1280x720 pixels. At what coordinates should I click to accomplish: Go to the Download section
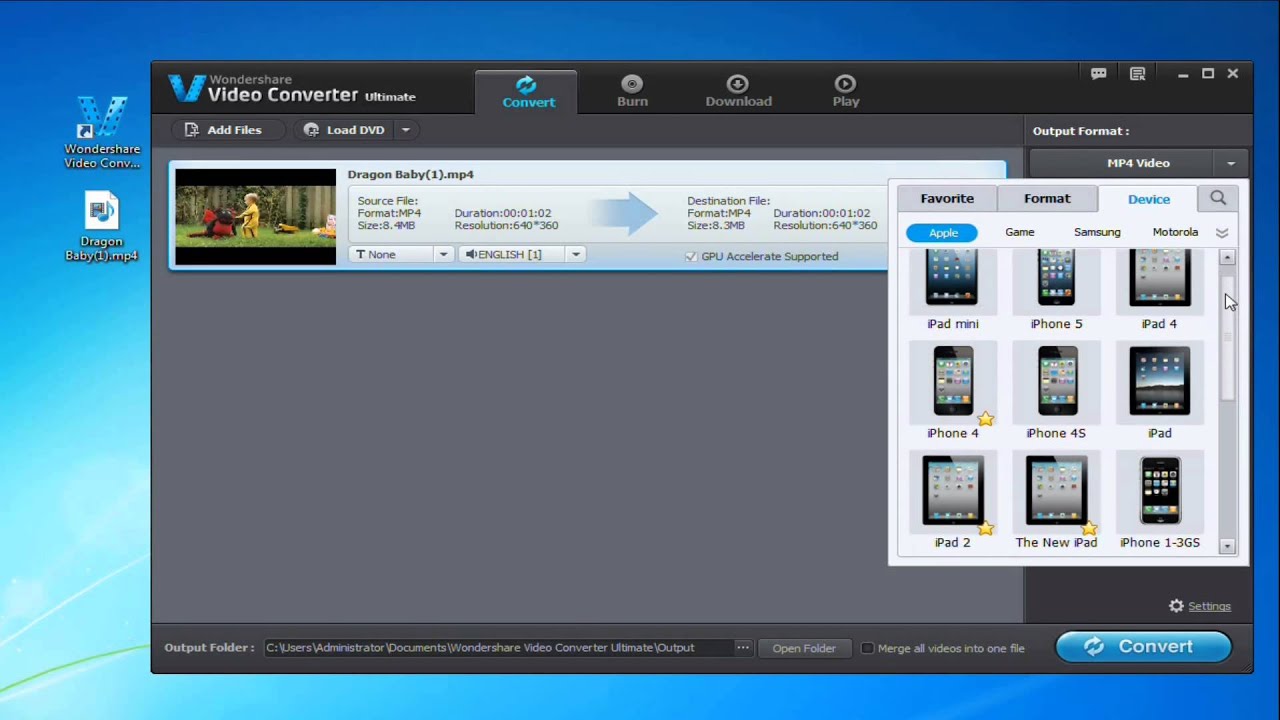coord(738,91)
